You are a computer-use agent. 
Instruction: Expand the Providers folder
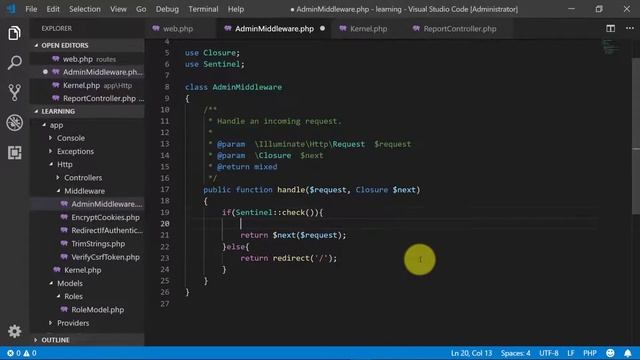click(x=87, y=323)
